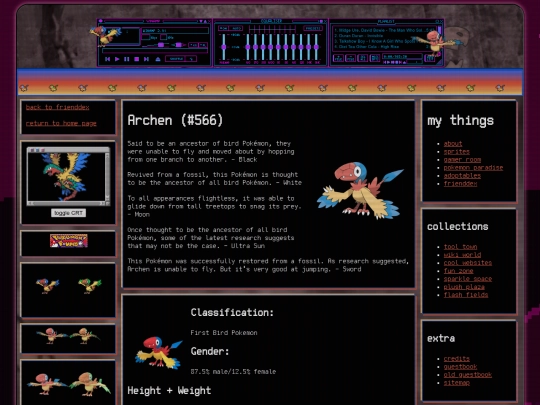Click the 60 Hz equalizer band slider

point(248,47)
